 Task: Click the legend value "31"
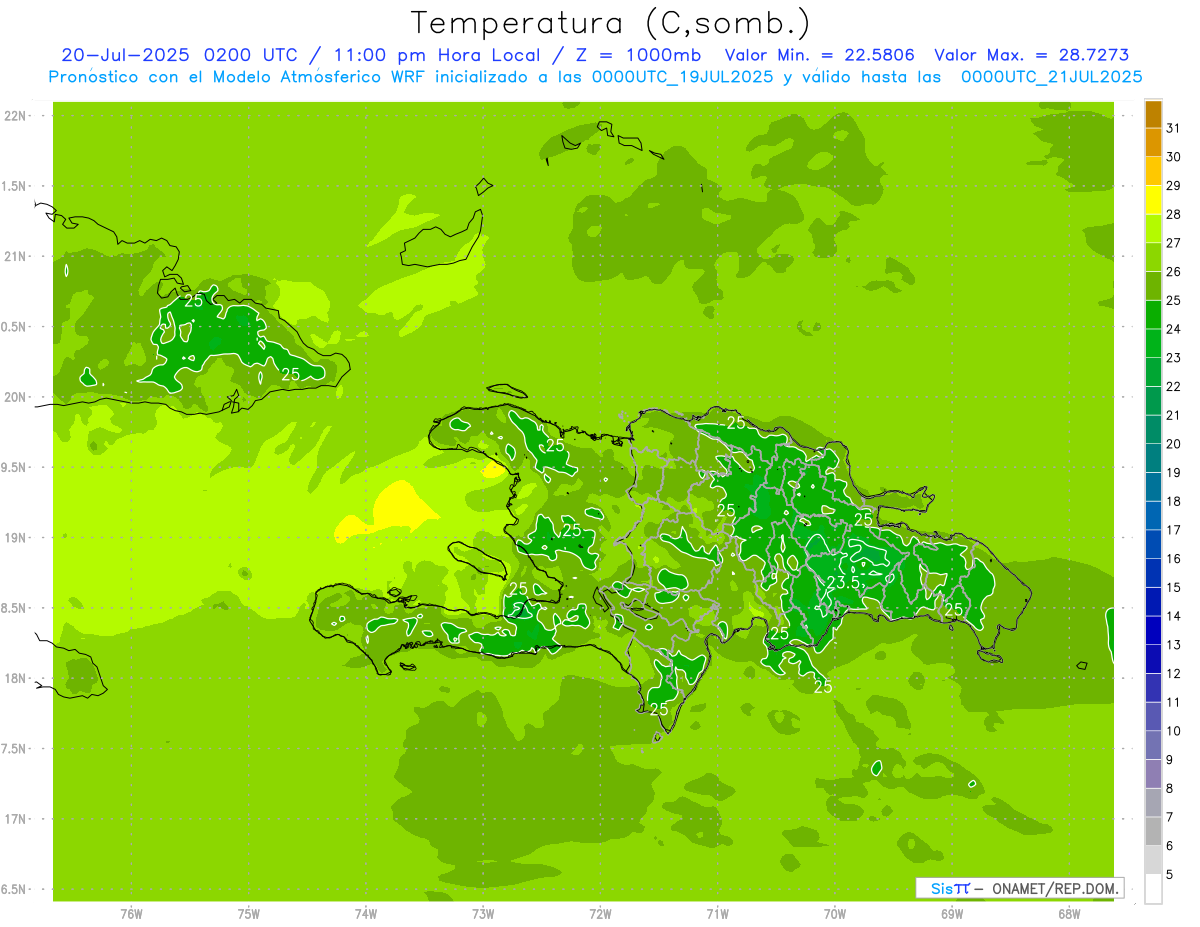tap(1173, 128)
